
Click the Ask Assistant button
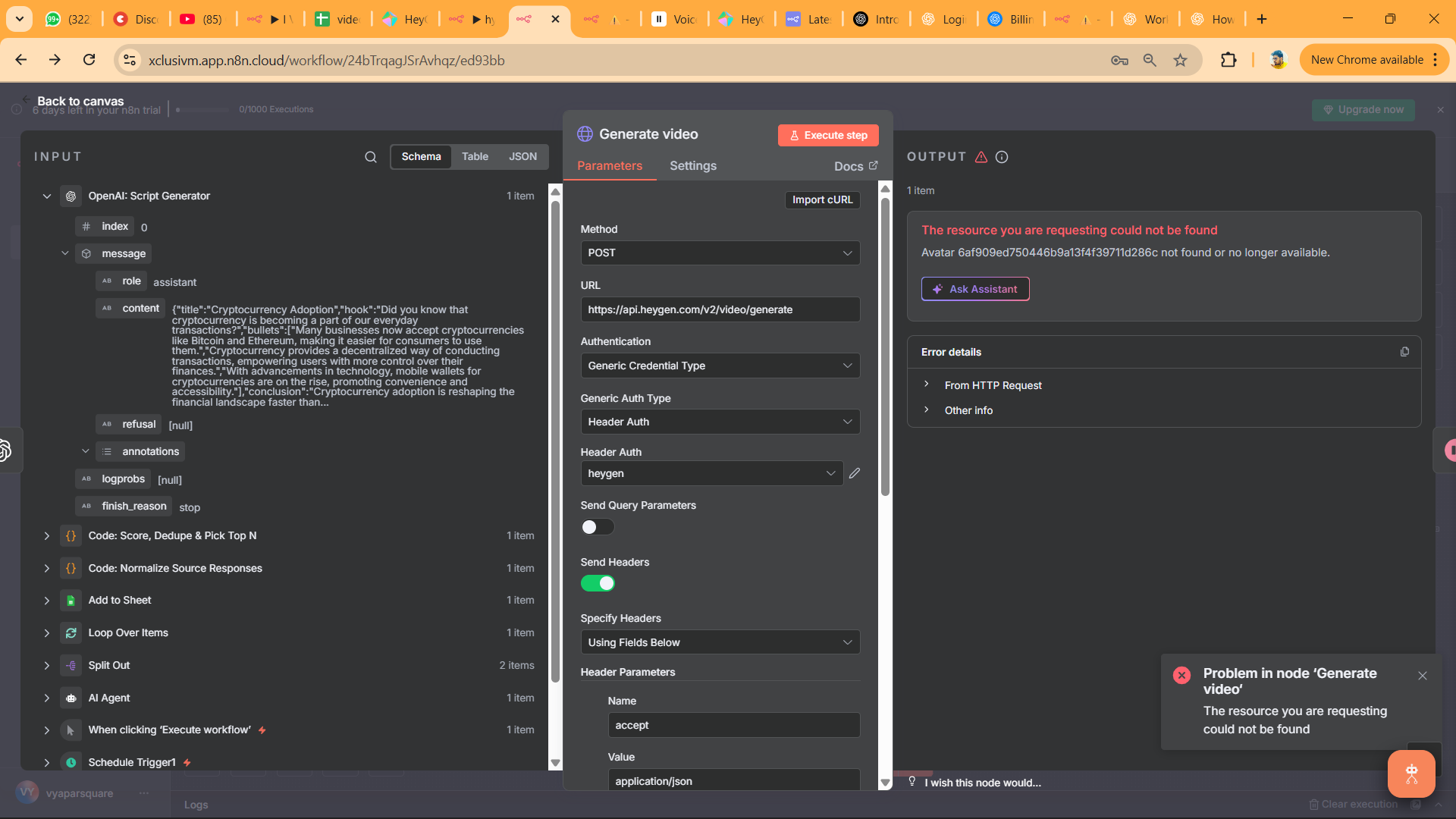(x=974, y=289)
